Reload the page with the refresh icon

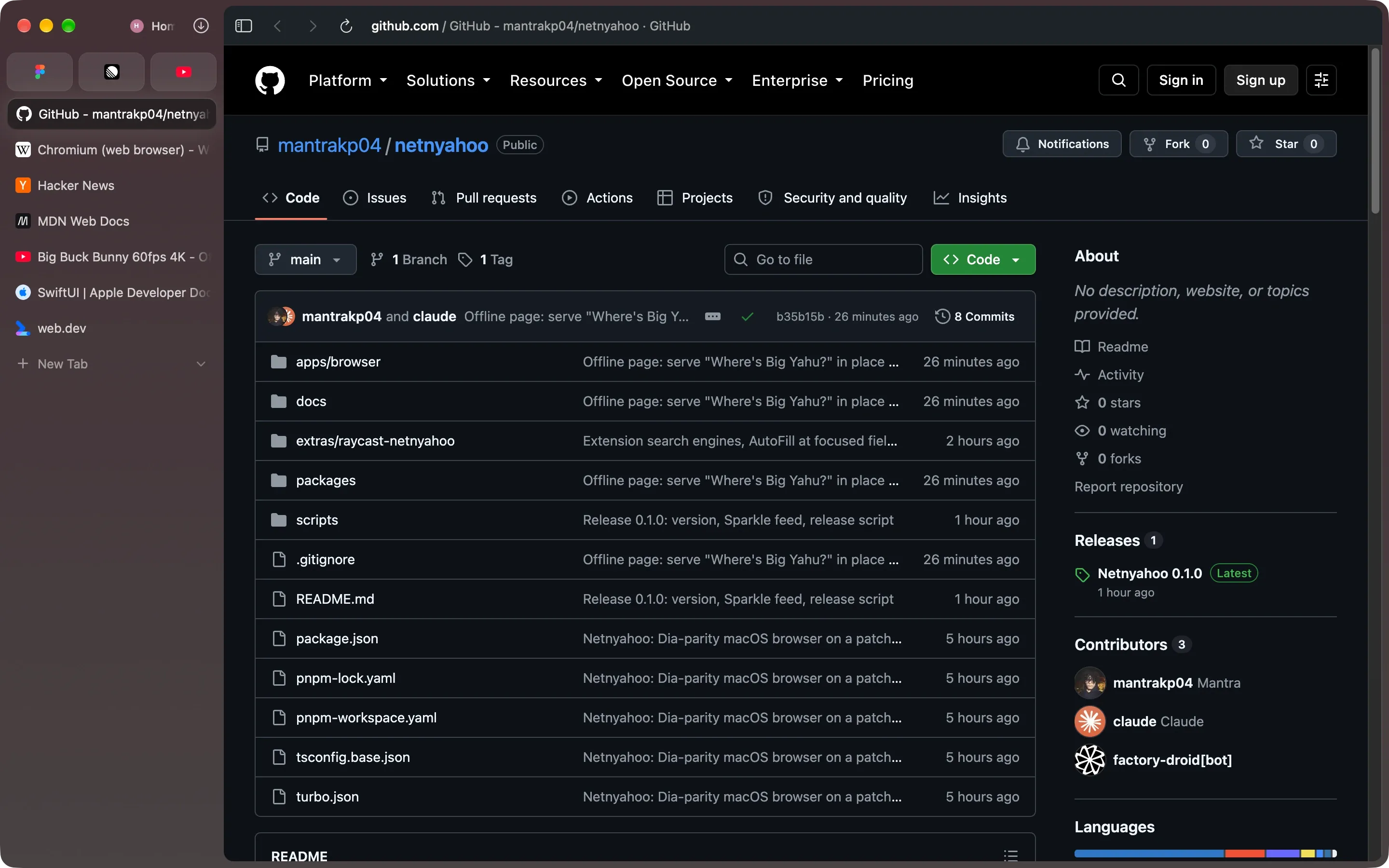tap(345, 26)
